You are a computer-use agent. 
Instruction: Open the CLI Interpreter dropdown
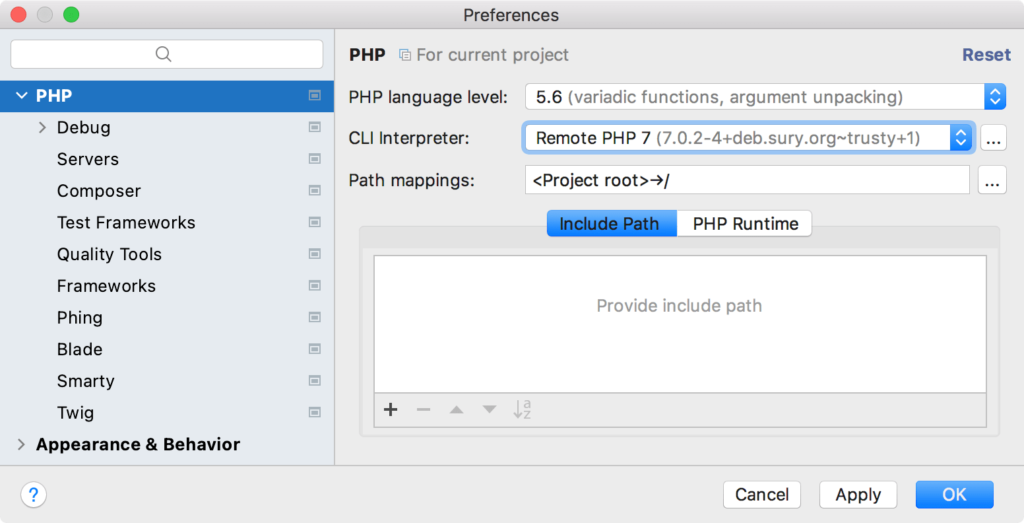[749, 138]
